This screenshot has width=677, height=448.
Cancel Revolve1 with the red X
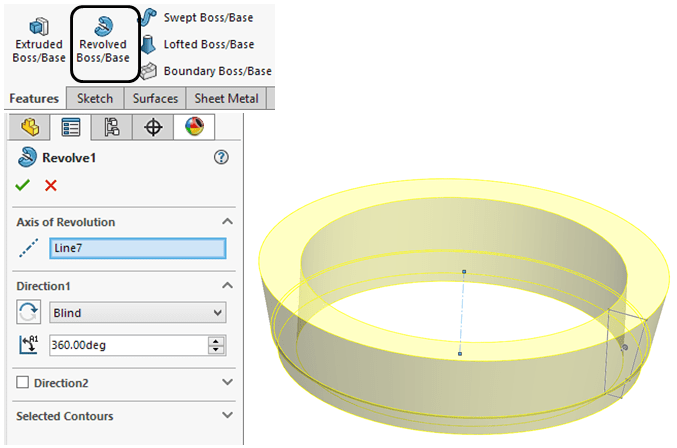coord(51,185)
